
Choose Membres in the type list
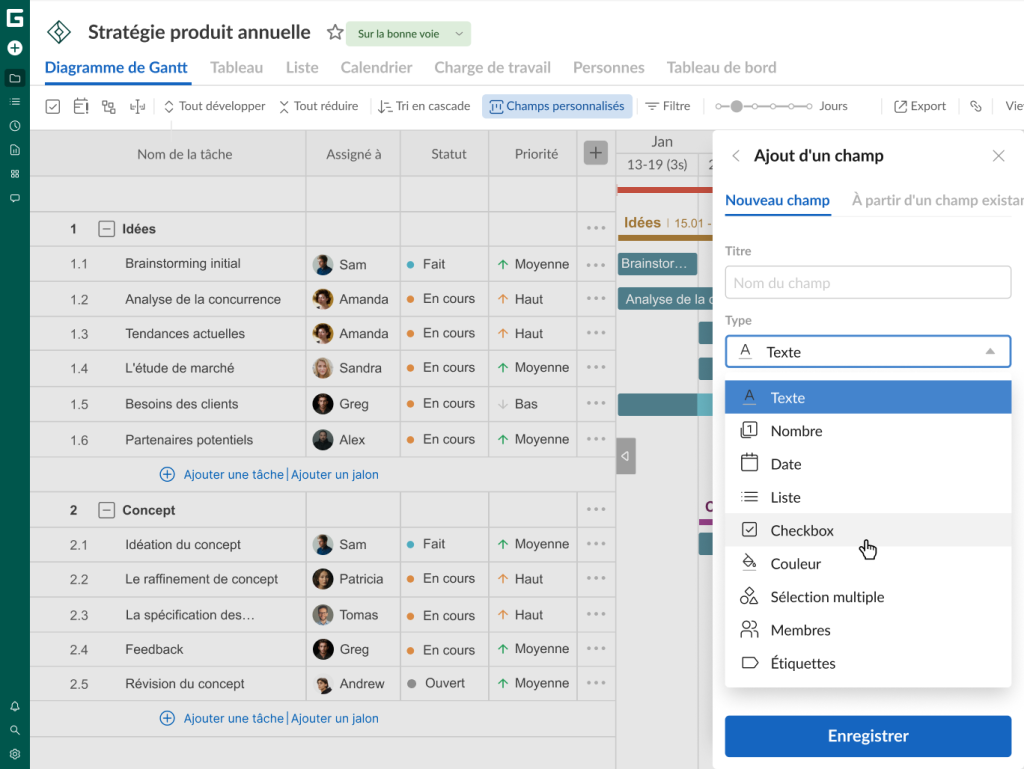point(868,630)
